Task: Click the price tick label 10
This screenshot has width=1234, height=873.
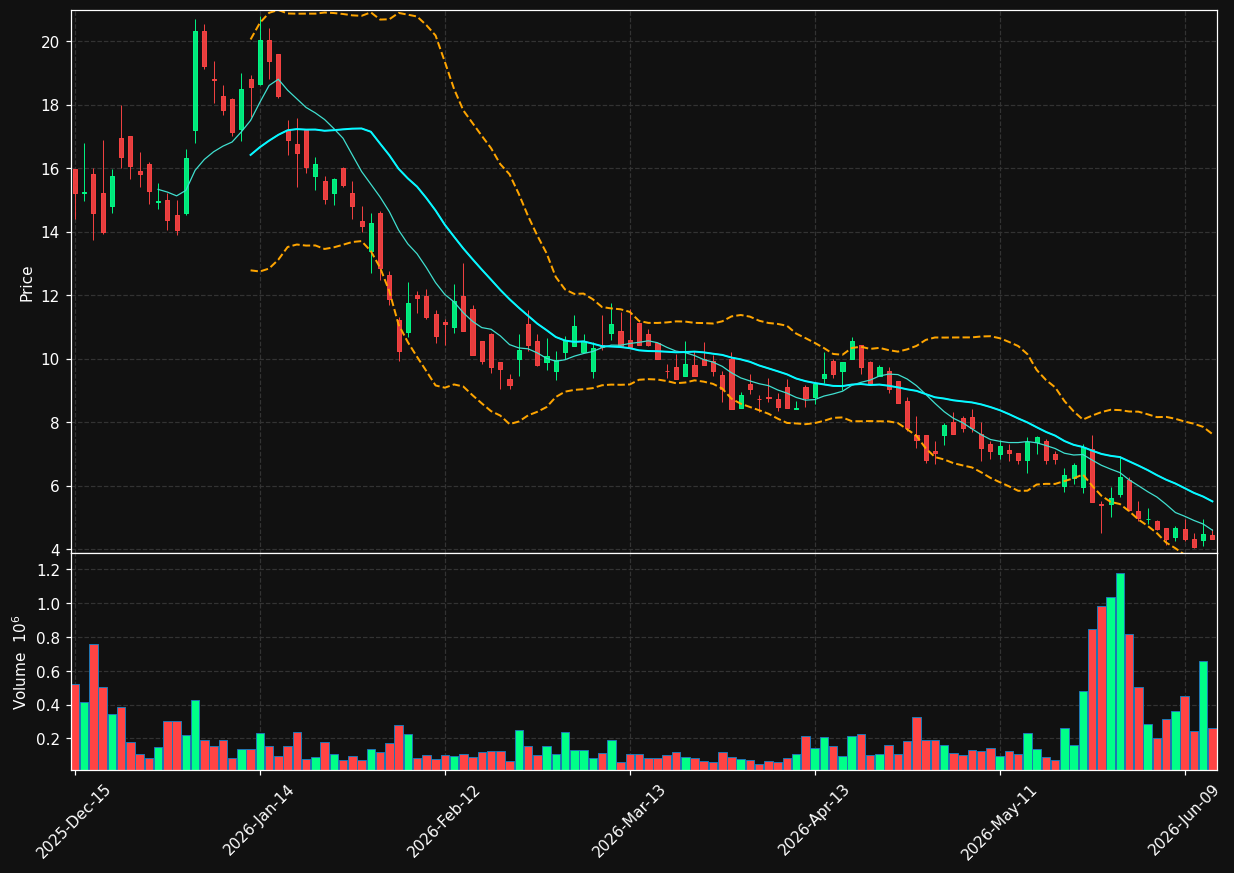Action: tap(51, 360)
